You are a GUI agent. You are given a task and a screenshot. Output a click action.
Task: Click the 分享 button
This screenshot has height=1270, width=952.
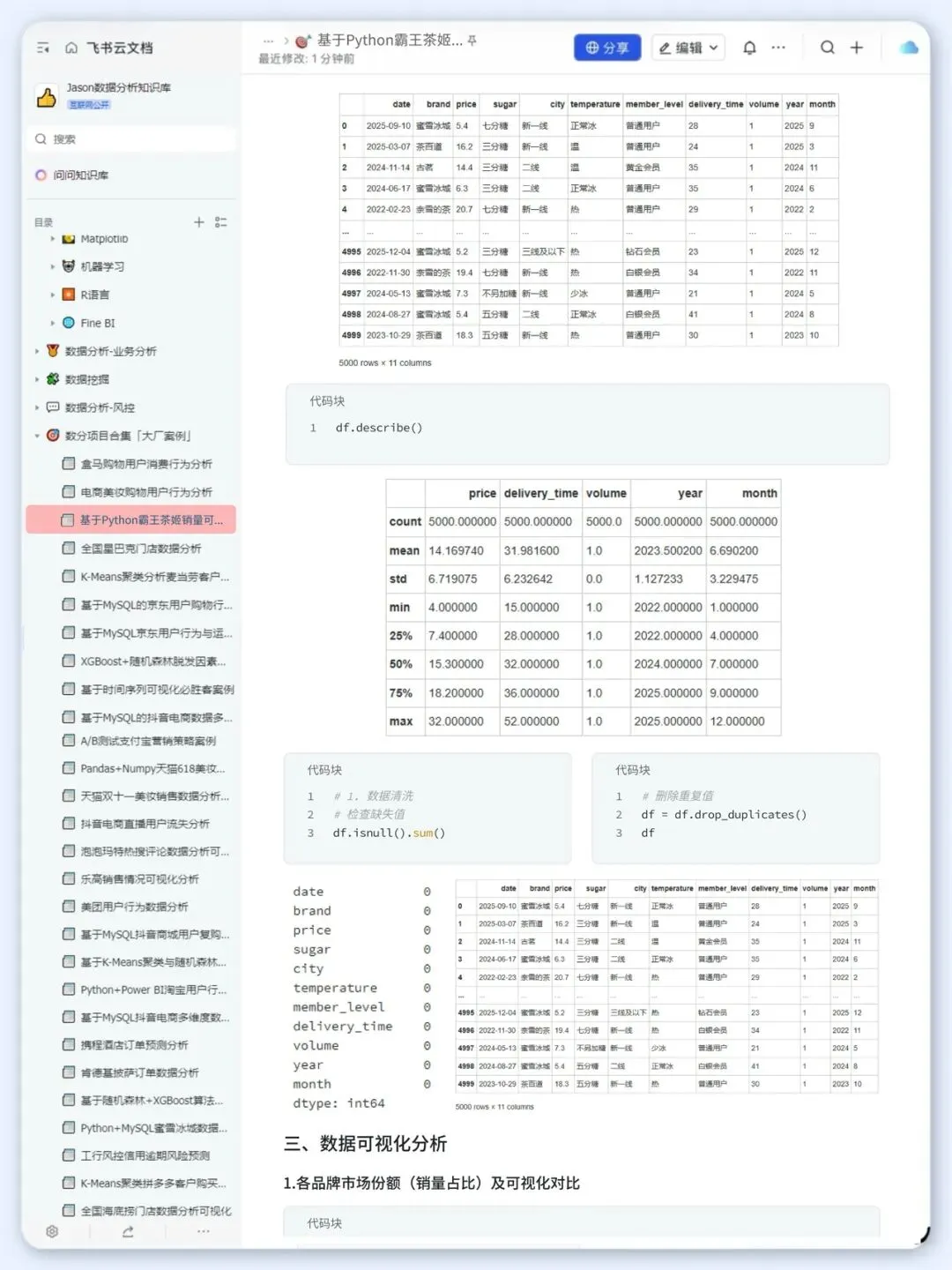607,48
